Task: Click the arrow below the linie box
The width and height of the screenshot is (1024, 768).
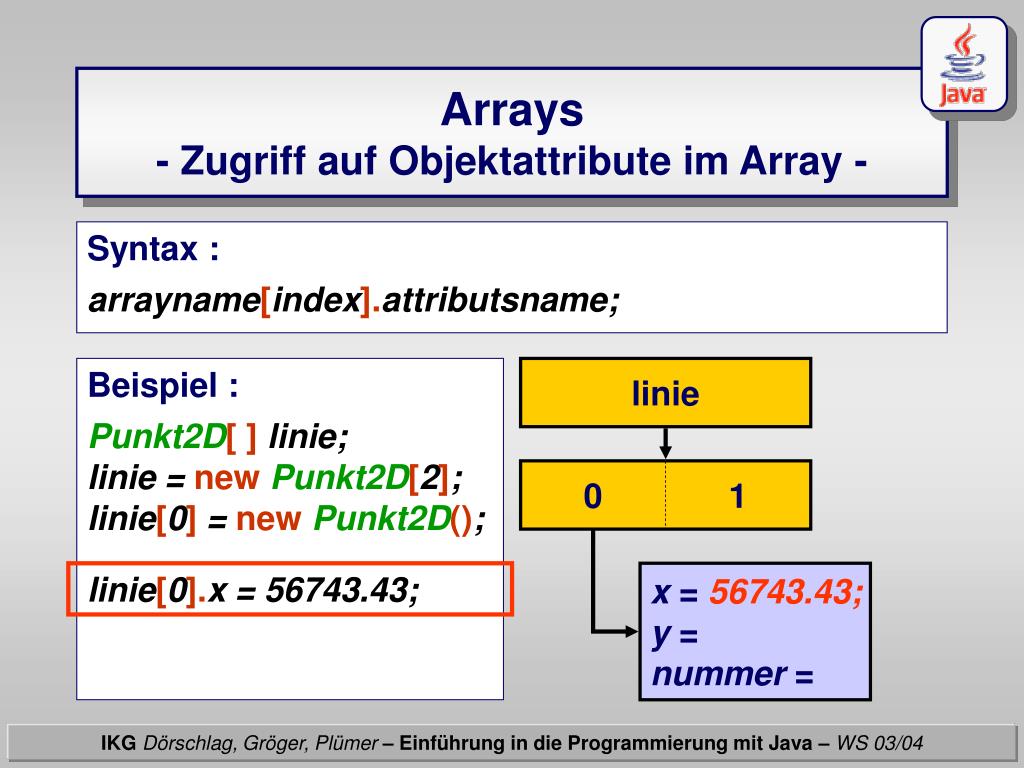Action: [x=665, y=443]
